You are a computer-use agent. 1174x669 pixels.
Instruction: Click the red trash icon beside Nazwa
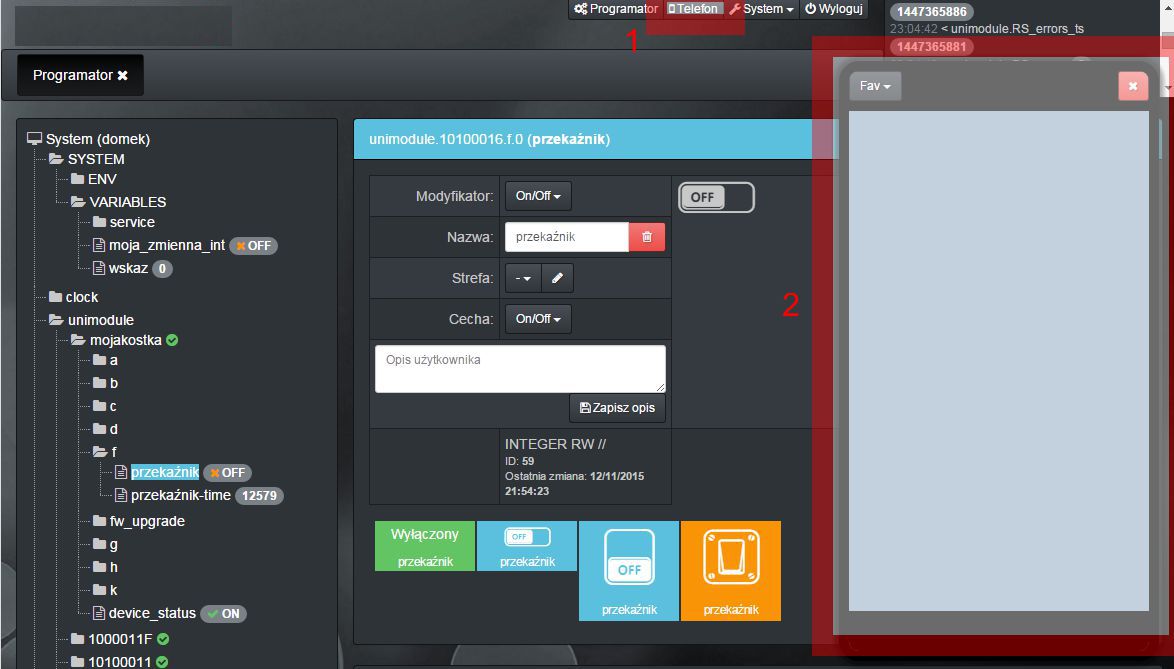coord(646,237)
